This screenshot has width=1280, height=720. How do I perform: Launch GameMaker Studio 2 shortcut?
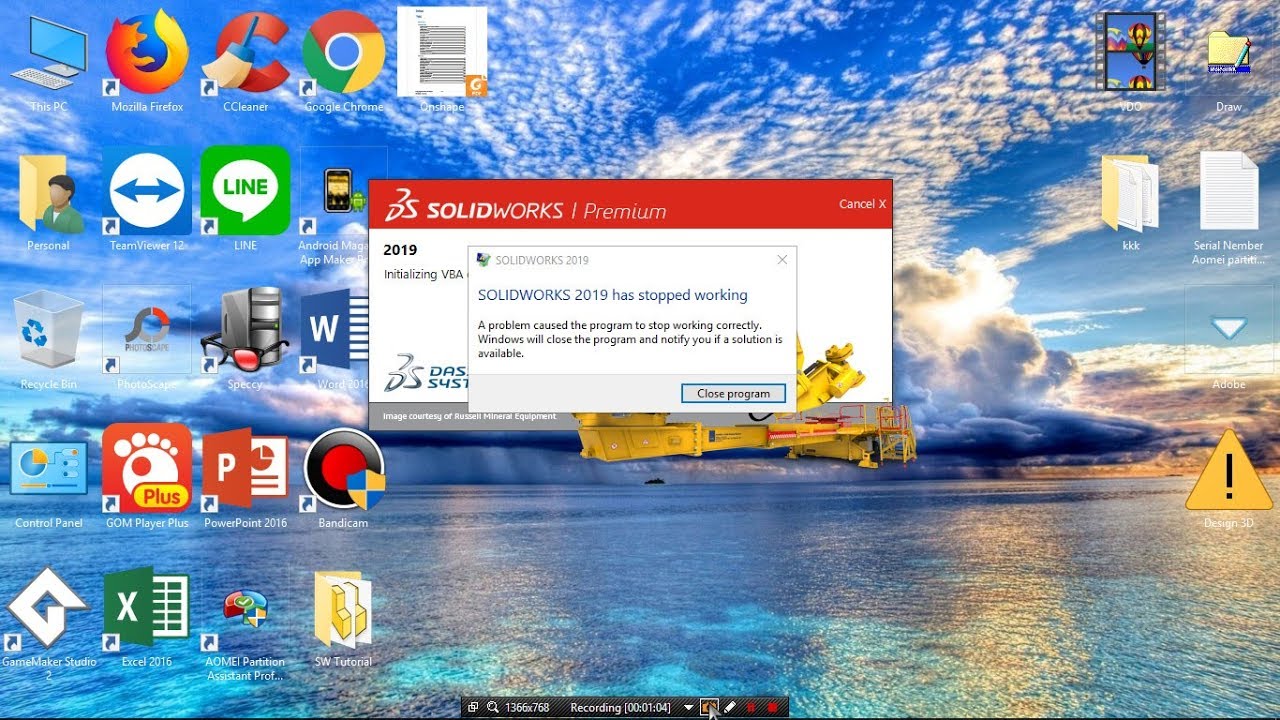pyautogui.click(x=48, y=623)
